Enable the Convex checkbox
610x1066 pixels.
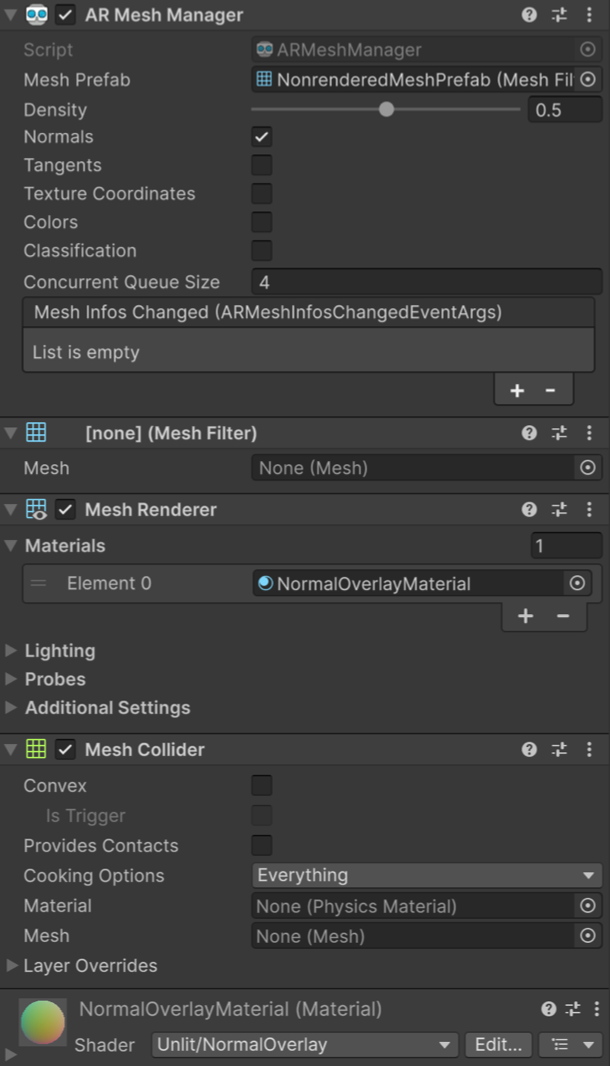pos(261,785)
